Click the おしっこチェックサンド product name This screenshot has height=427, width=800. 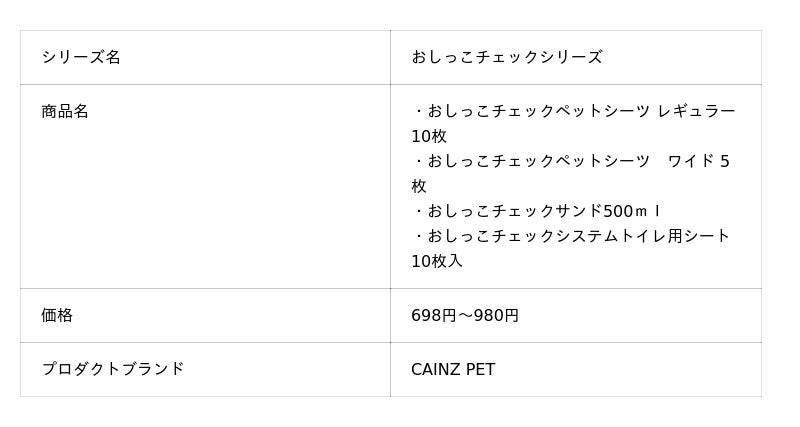pos(515,211)
